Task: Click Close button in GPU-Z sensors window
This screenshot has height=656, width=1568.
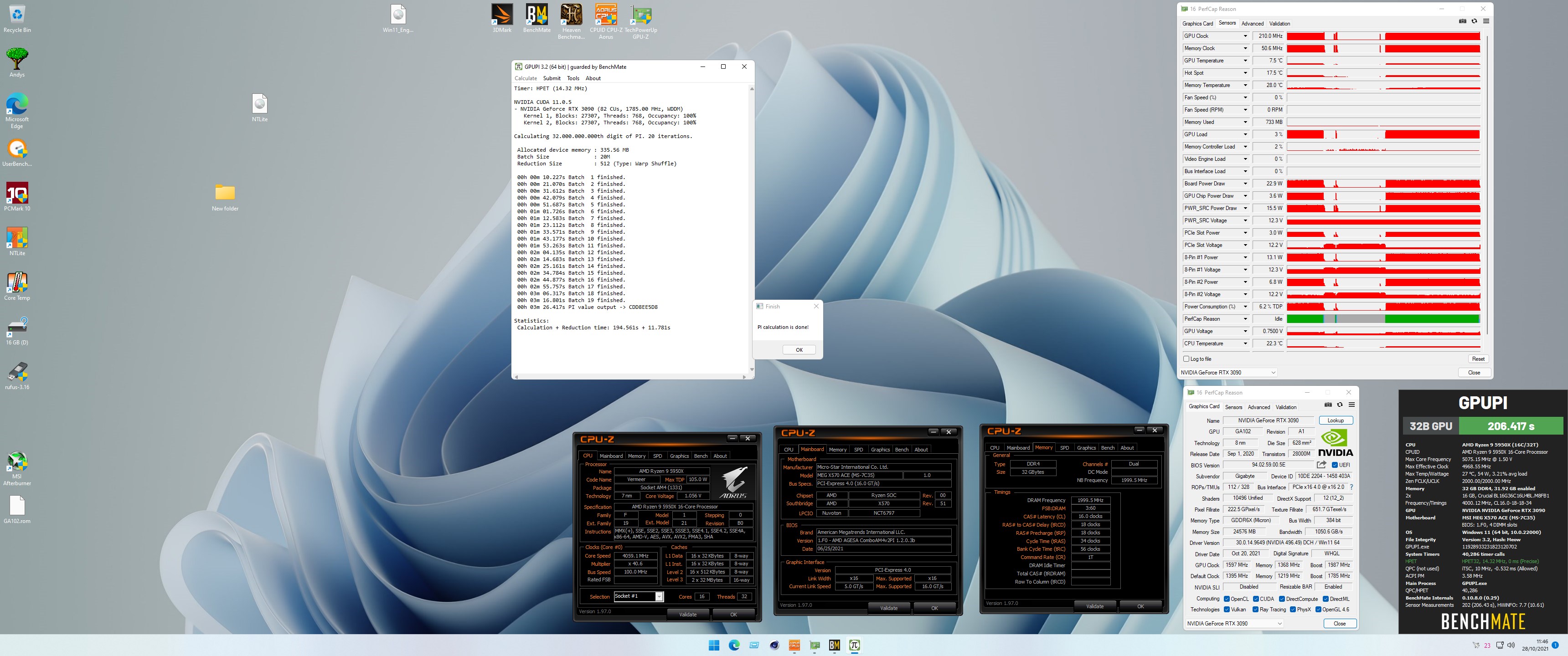Action: [1474, 373]
